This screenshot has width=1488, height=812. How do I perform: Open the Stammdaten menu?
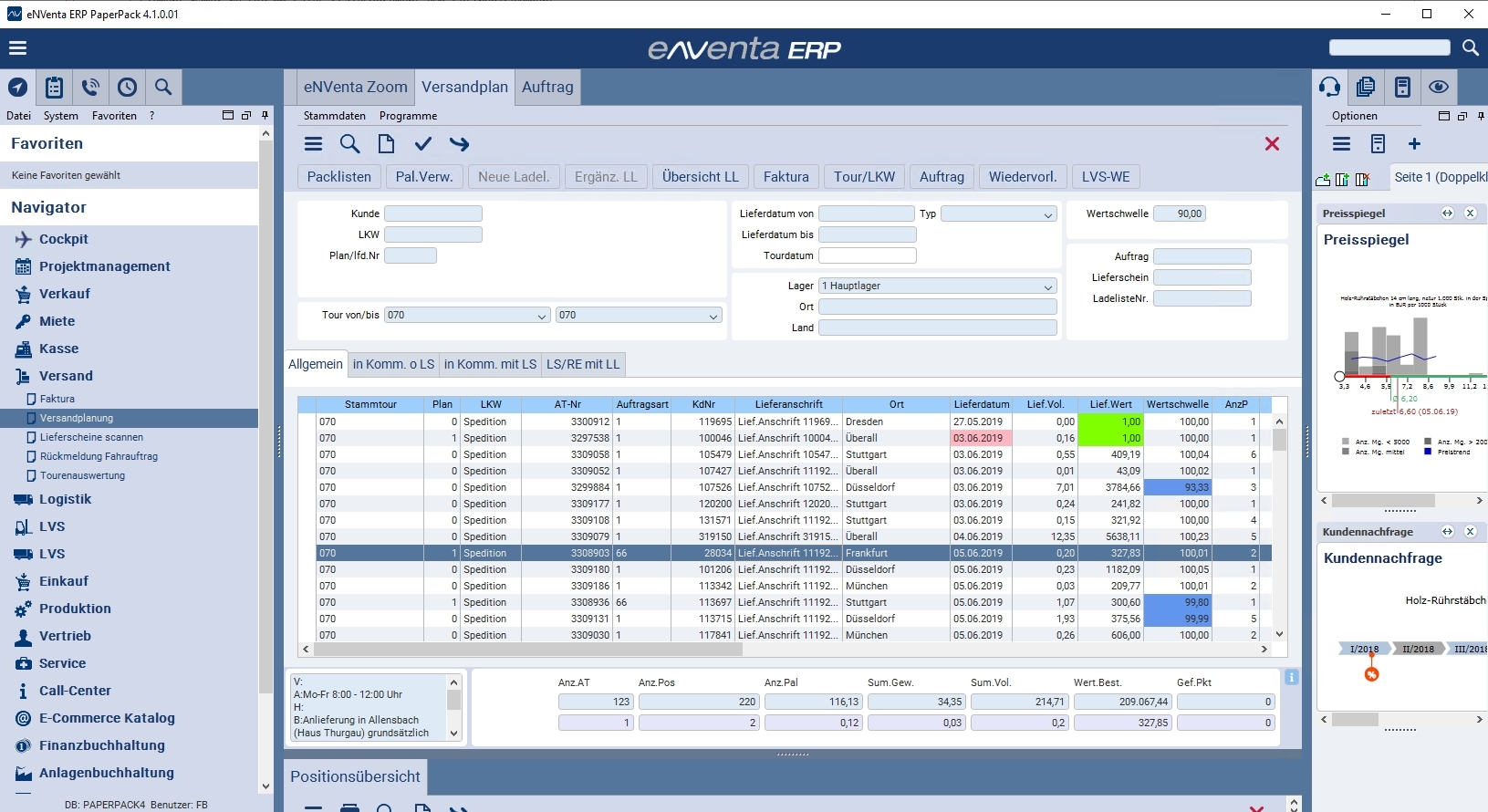pyautogui.click(x=335, y=116)
